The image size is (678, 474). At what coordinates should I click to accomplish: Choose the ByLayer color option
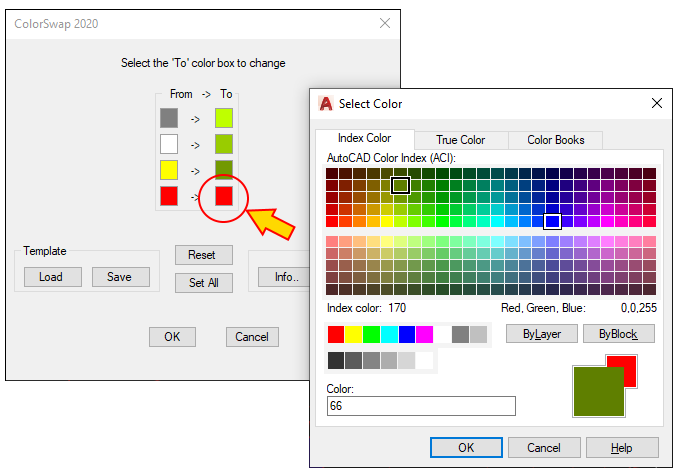[x=542, y=333]
